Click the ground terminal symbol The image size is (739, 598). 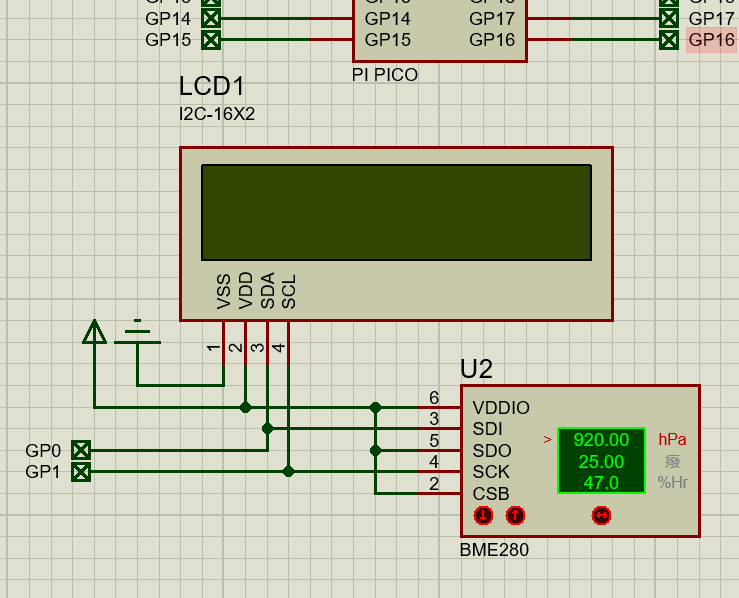tap(137, 332)
